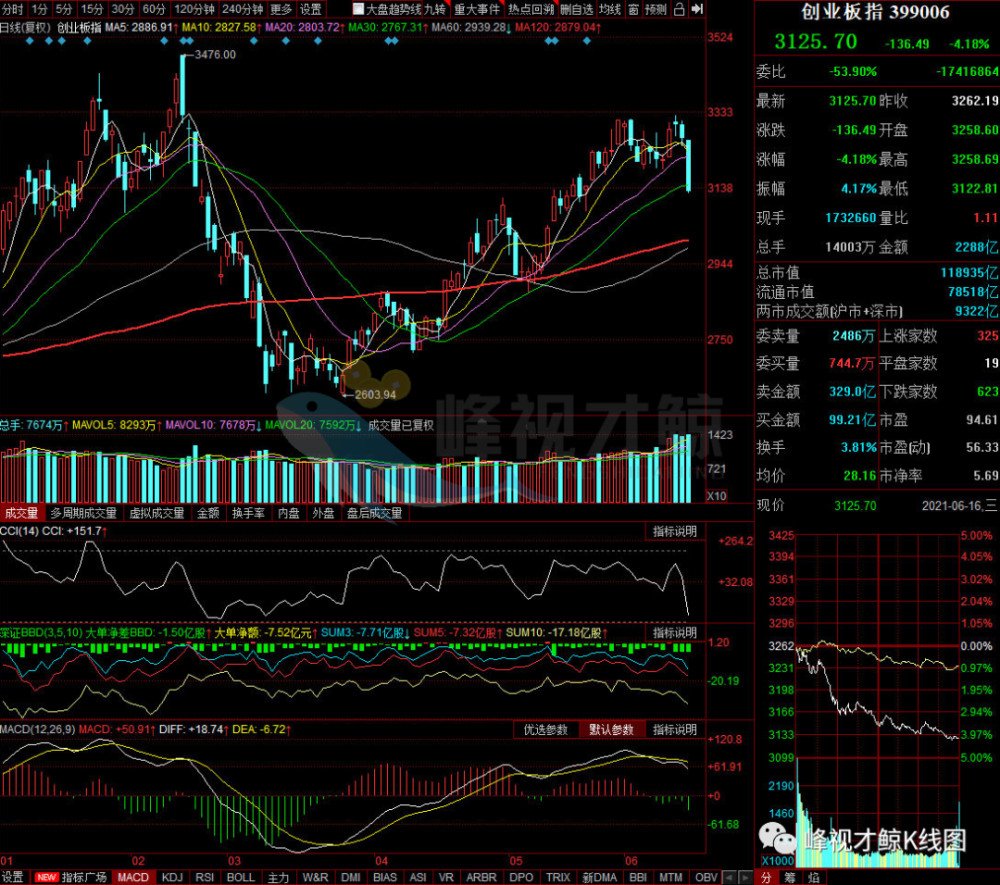Viewport: 1000px width, 885px height.
Task: Click the CCI 指标说明 button
Action: pyautogui.click(x=675, y=531)
